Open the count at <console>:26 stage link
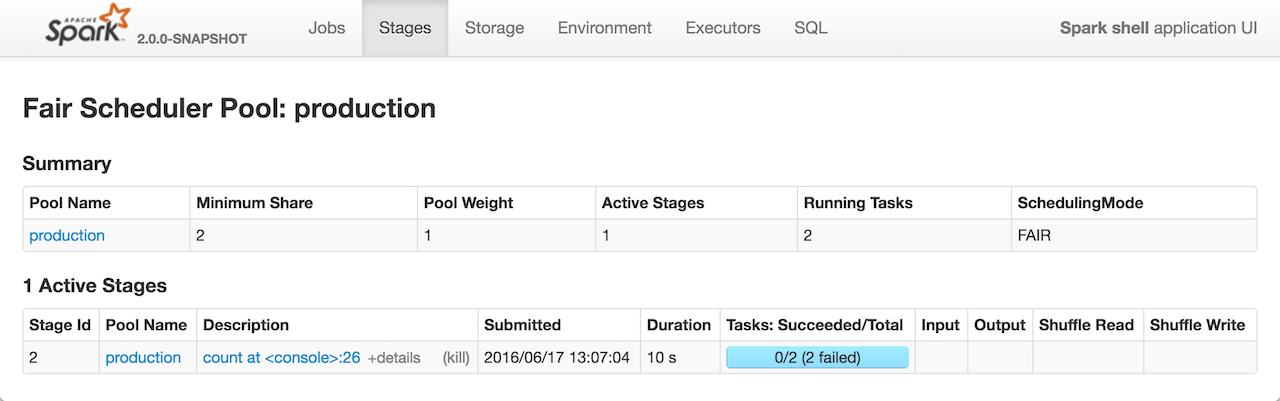Image resolution: width=1280 pixels, height=401 pixels. click(x=281, y=358)
